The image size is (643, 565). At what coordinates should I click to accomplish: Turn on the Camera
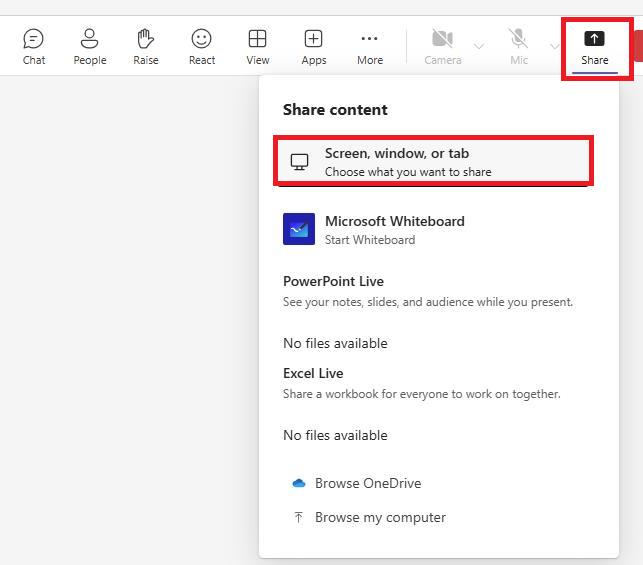442,47
